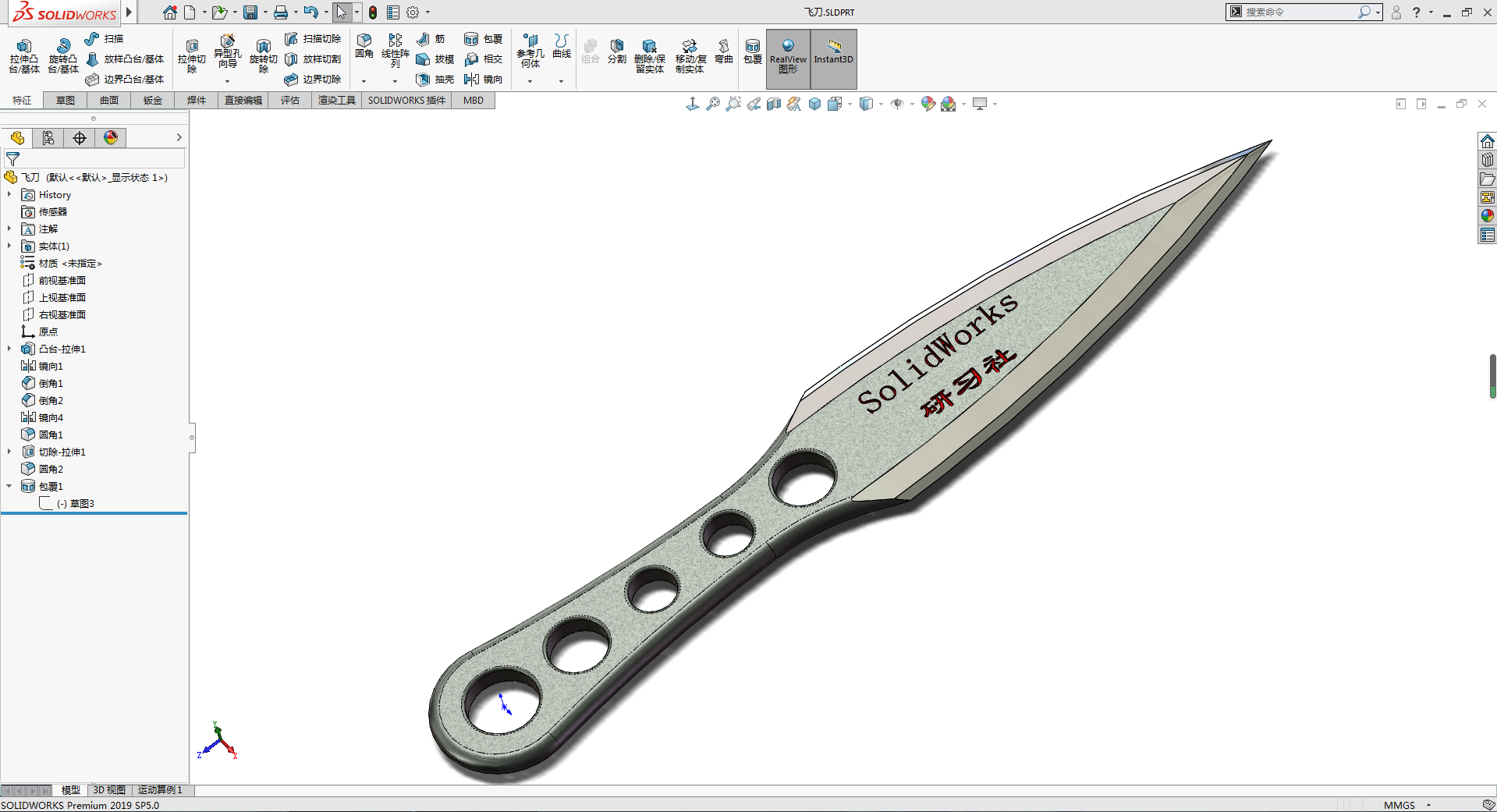Select the Intersect 相交 tool
The height and width of the screenshot is (812, 1497).
point(484,59)
